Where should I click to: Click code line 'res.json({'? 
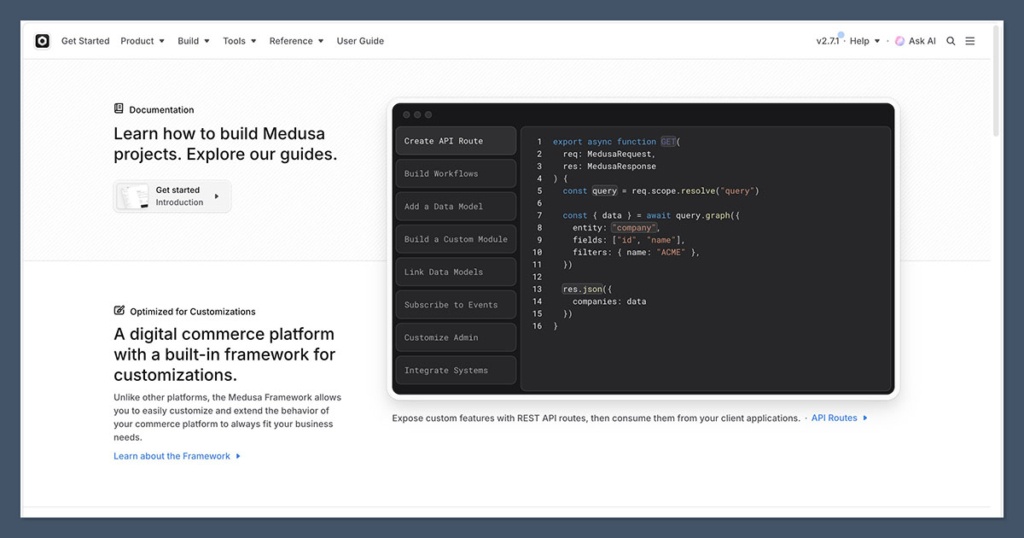587,289
